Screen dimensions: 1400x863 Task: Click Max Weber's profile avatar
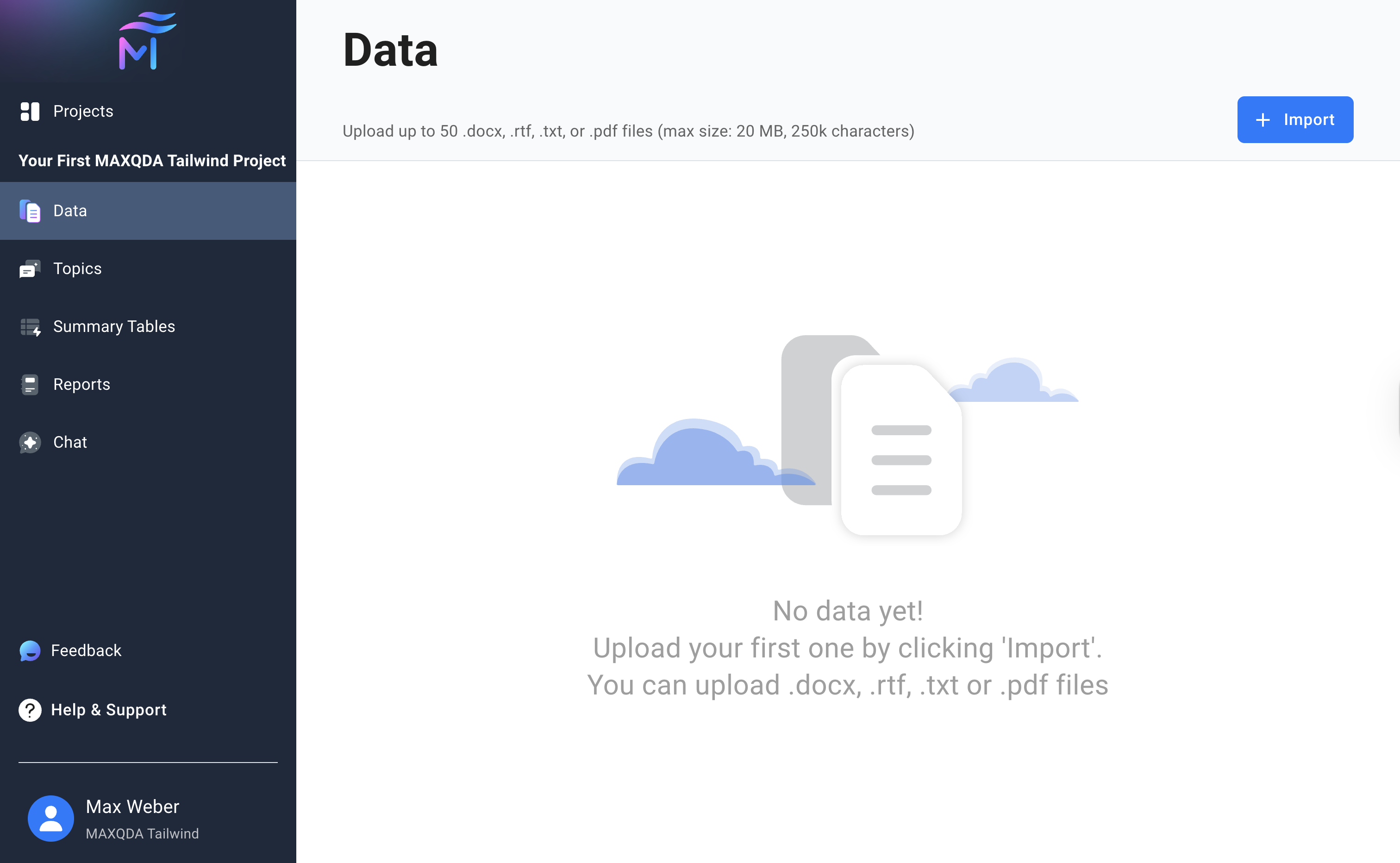point(51,818)
